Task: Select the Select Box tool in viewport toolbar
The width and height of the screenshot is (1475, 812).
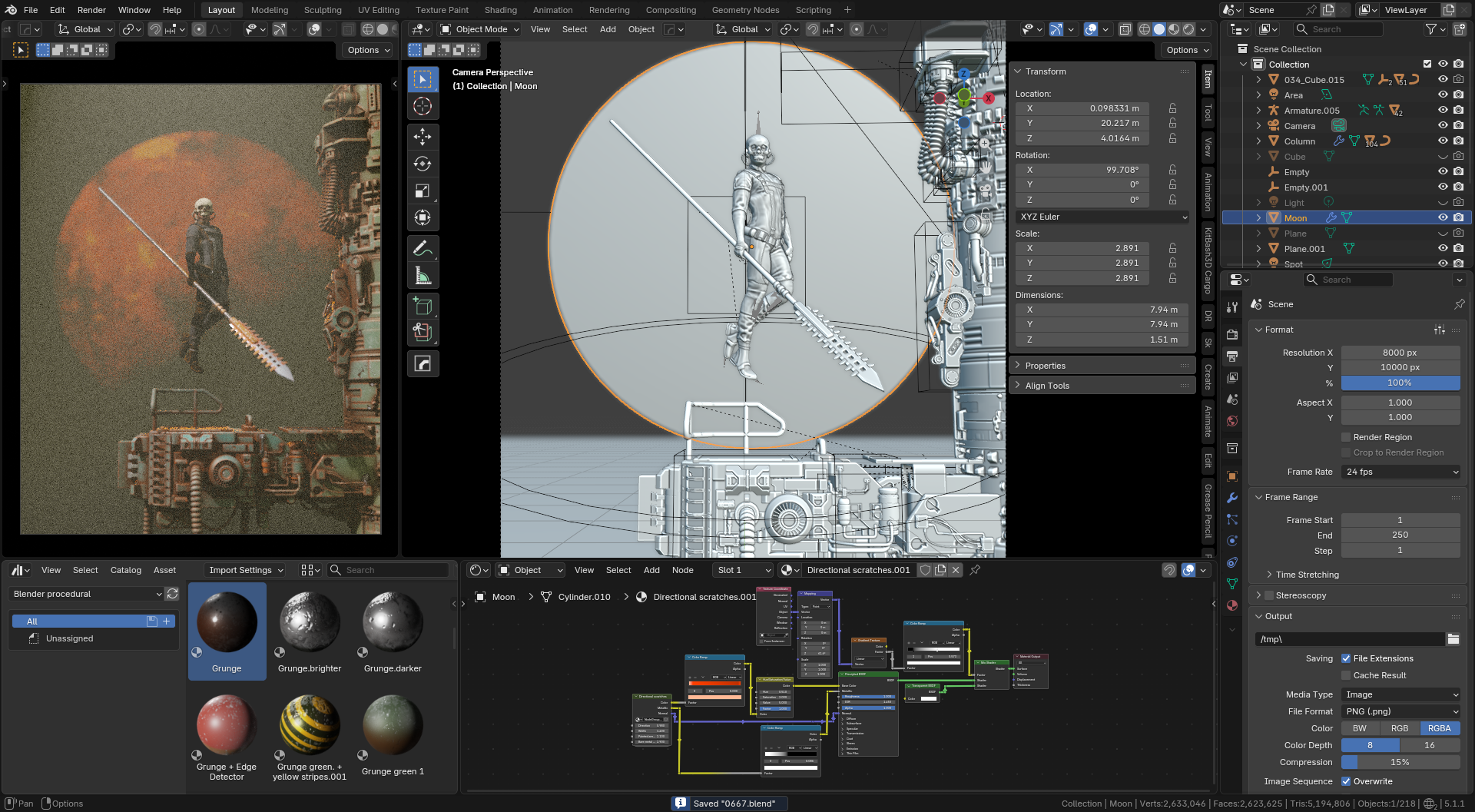Action: (423, 79)
